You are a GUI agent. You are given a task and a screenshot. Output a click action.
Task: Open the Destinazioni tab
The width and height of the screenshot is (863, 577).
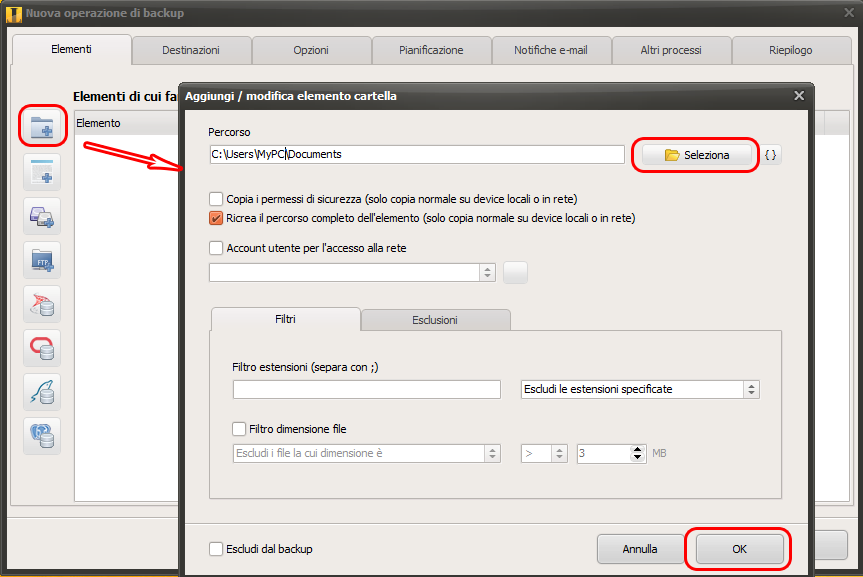pyautogui.click(x=191, y=50)
